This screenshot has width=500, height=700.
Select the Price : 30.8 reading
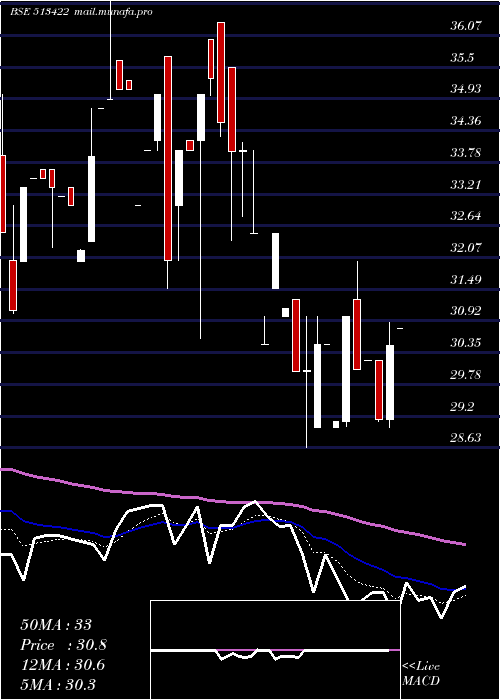tap(63, 645)
